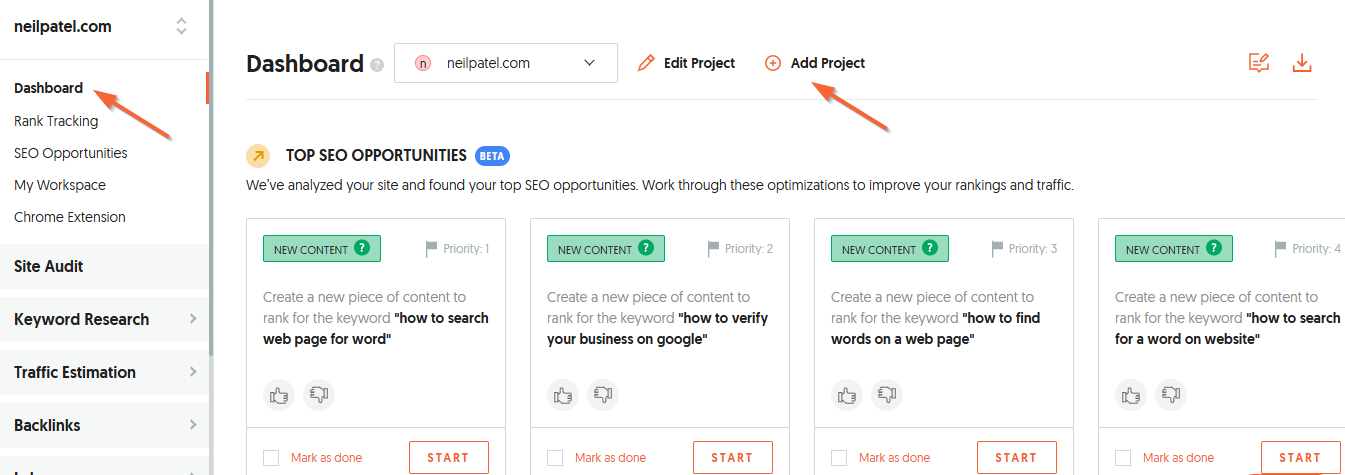Click thumbs up on Priority 3 card
This screenshot has height=475, width=1345.
tap(847, 395)
